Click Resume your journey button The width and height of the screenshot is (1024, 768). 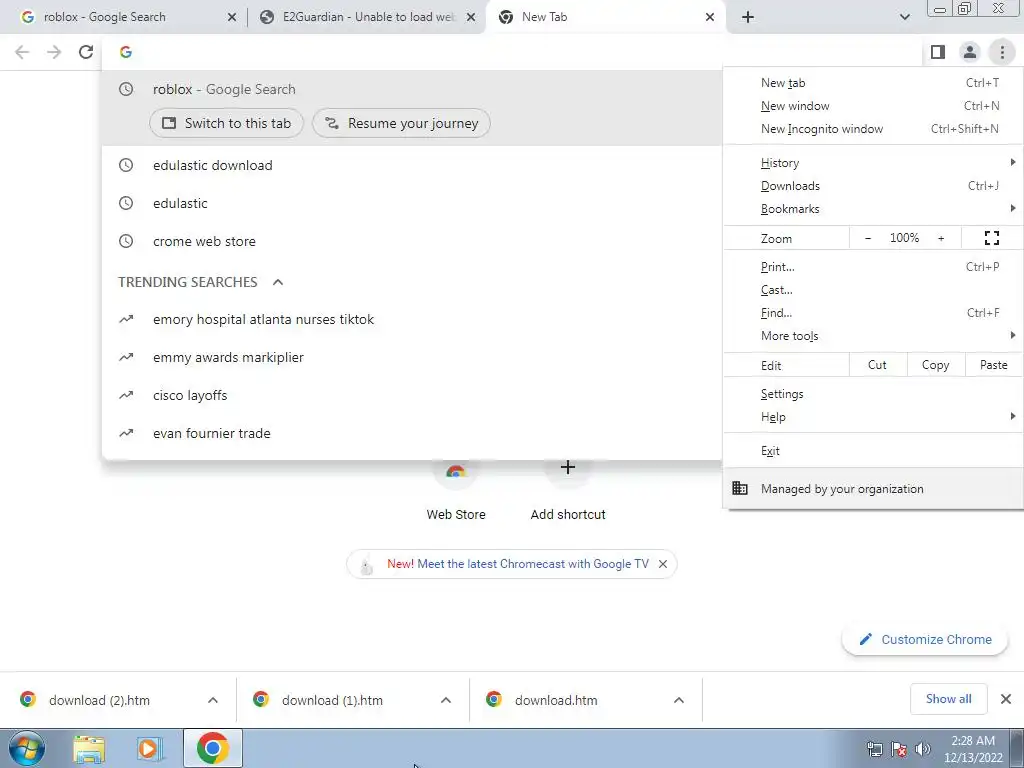(x=401, y=123)
